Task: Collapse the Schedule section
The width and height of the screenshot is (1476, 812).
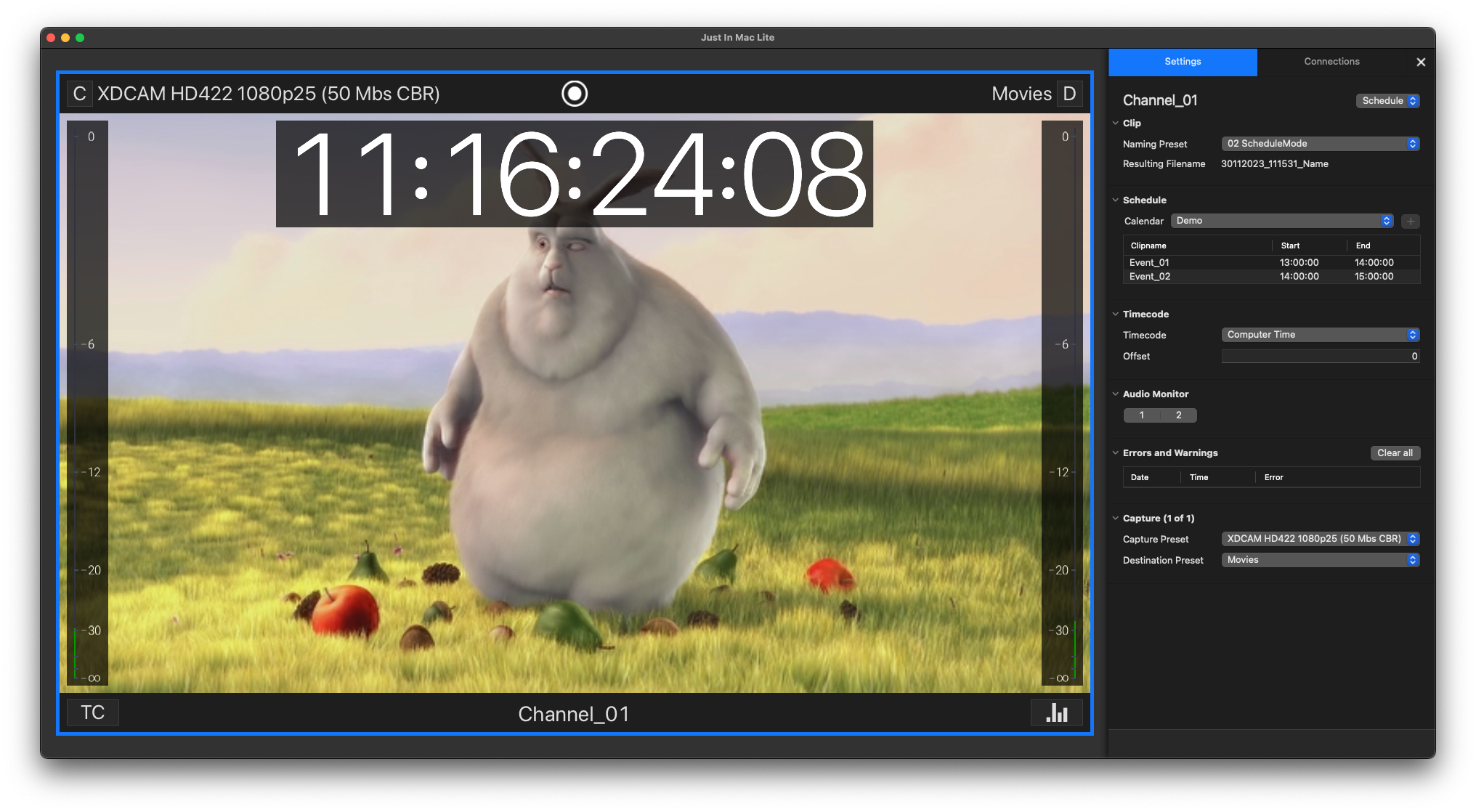Action: [1116, 200]
